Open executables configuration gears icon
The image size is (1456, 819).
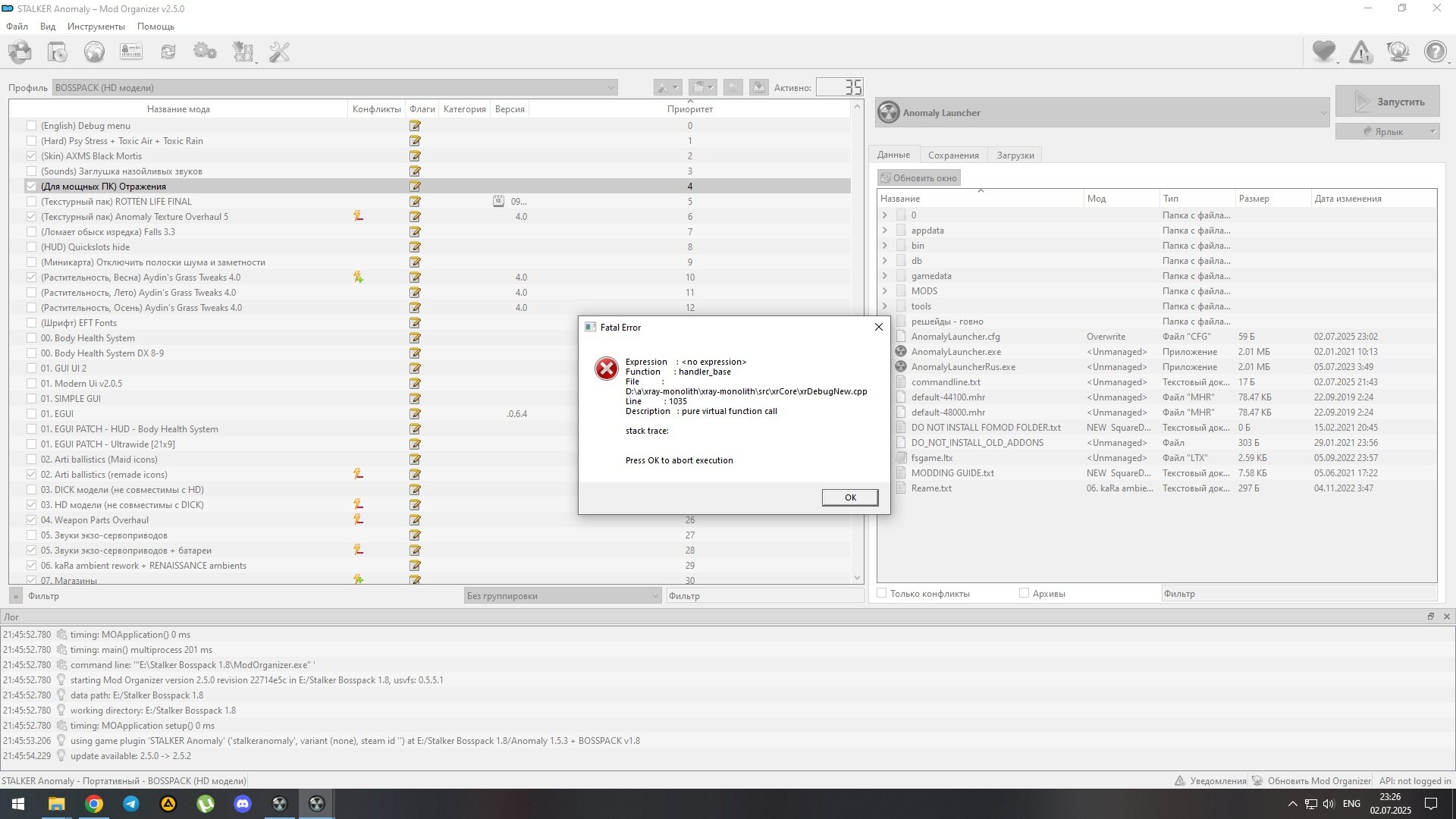pos(205,52)
